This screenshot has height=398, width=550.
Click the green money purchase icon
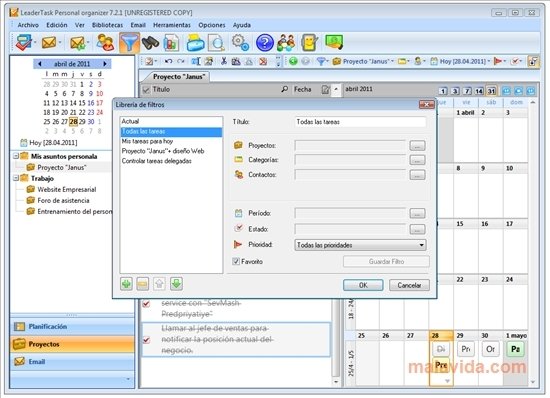334,42
